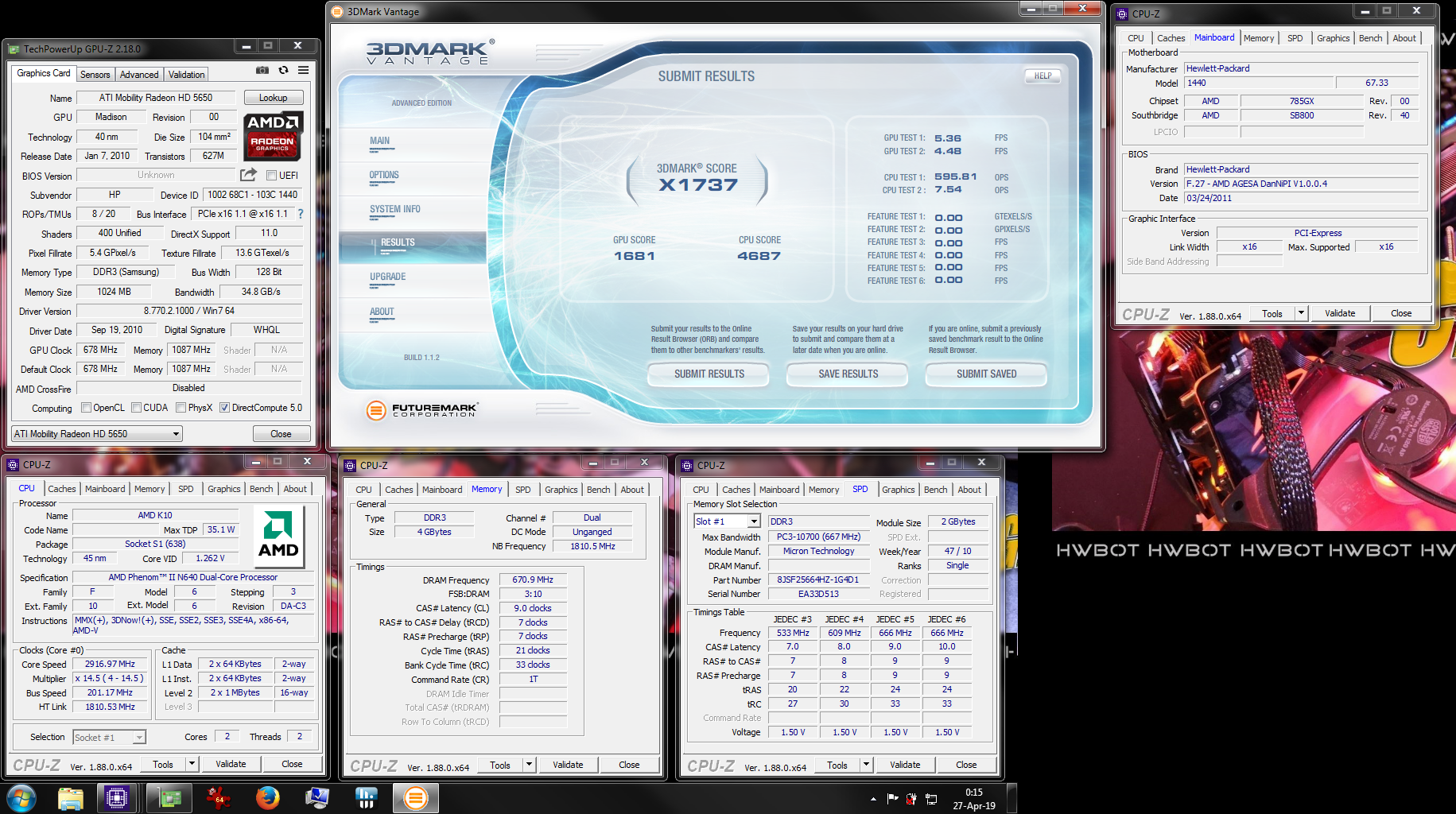Show hidden system tray icons

point(873,799)
